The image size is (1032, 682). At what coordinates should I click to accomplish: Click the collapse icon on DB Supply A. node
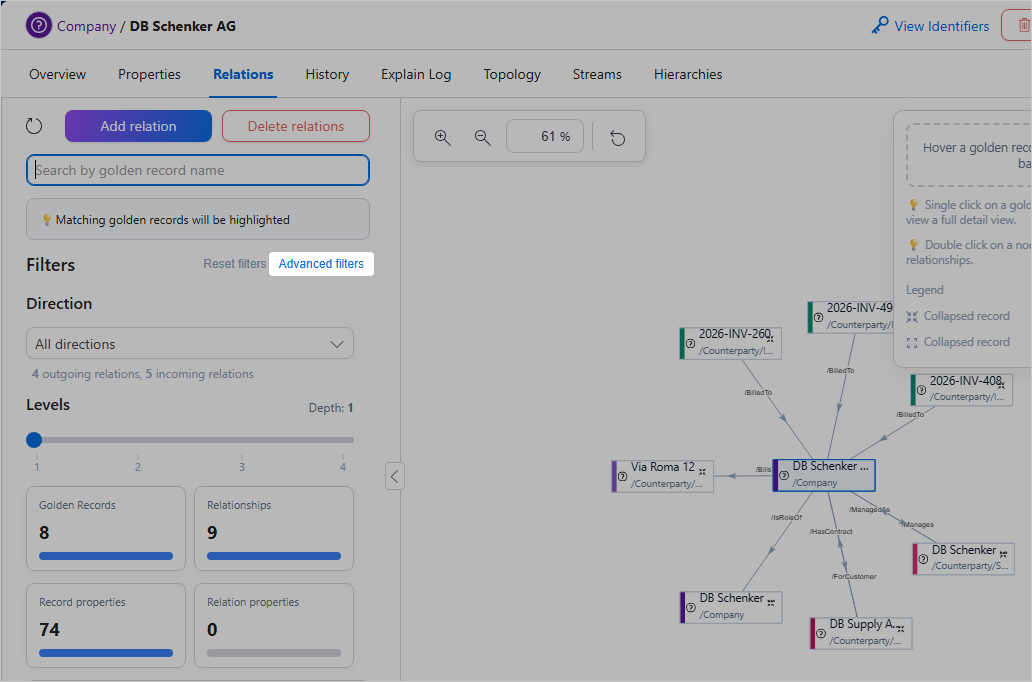click(x=900, y=629)
